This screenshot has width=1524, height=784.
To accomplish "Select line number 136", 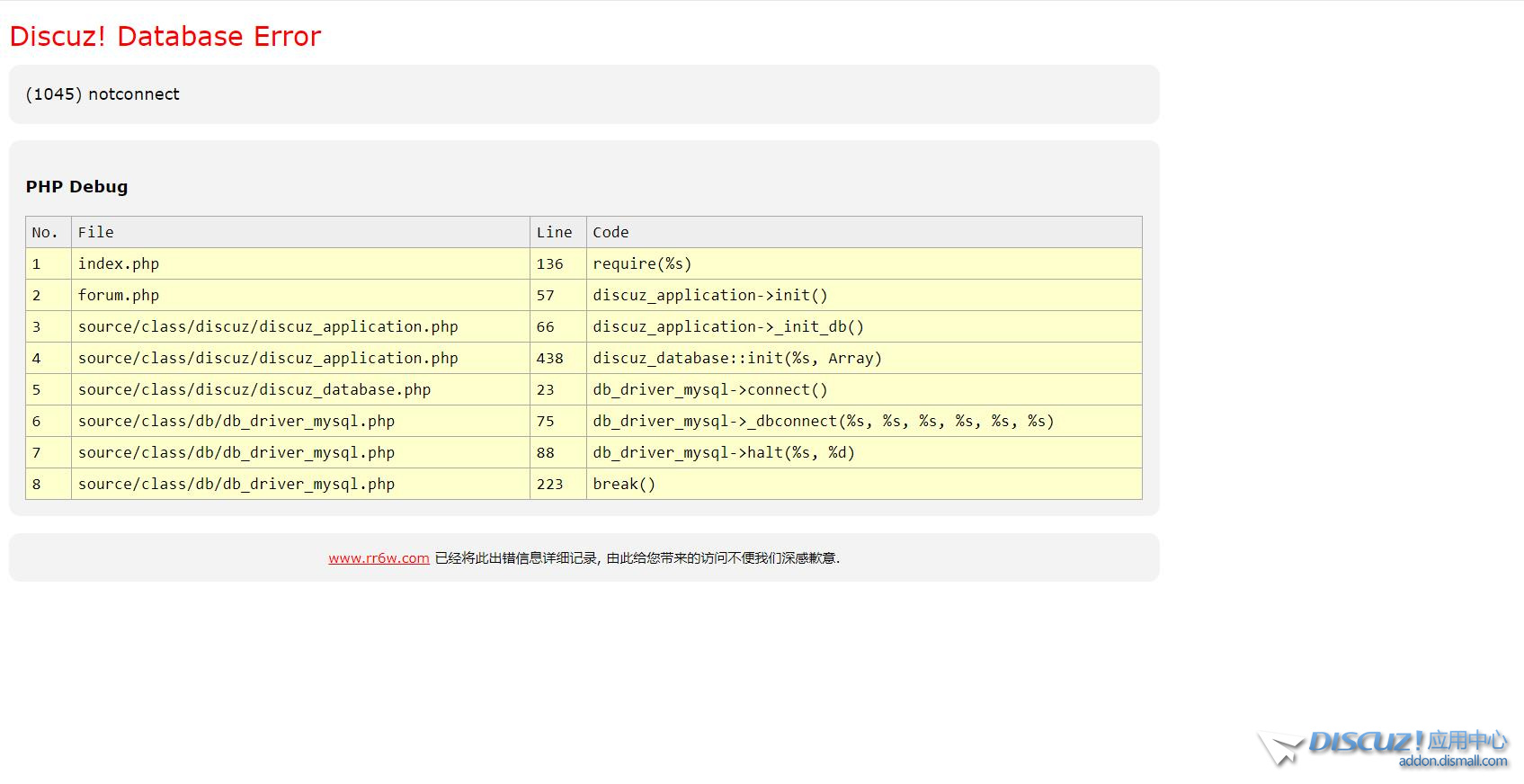I will [x=558, y=263].
